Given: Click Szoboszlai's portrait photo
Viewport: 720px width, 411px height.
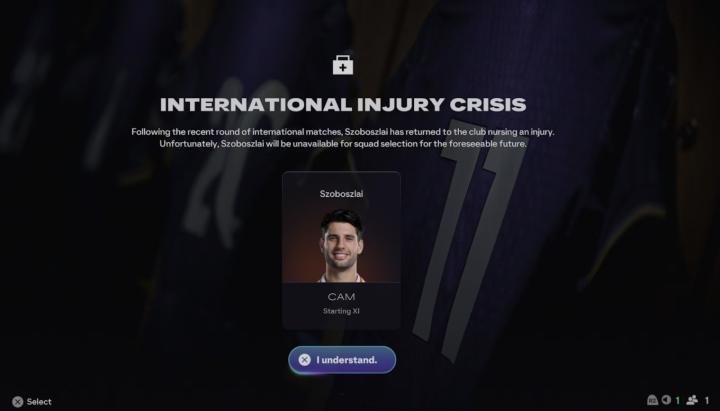Looking at the screenshot, I should 341,246.
